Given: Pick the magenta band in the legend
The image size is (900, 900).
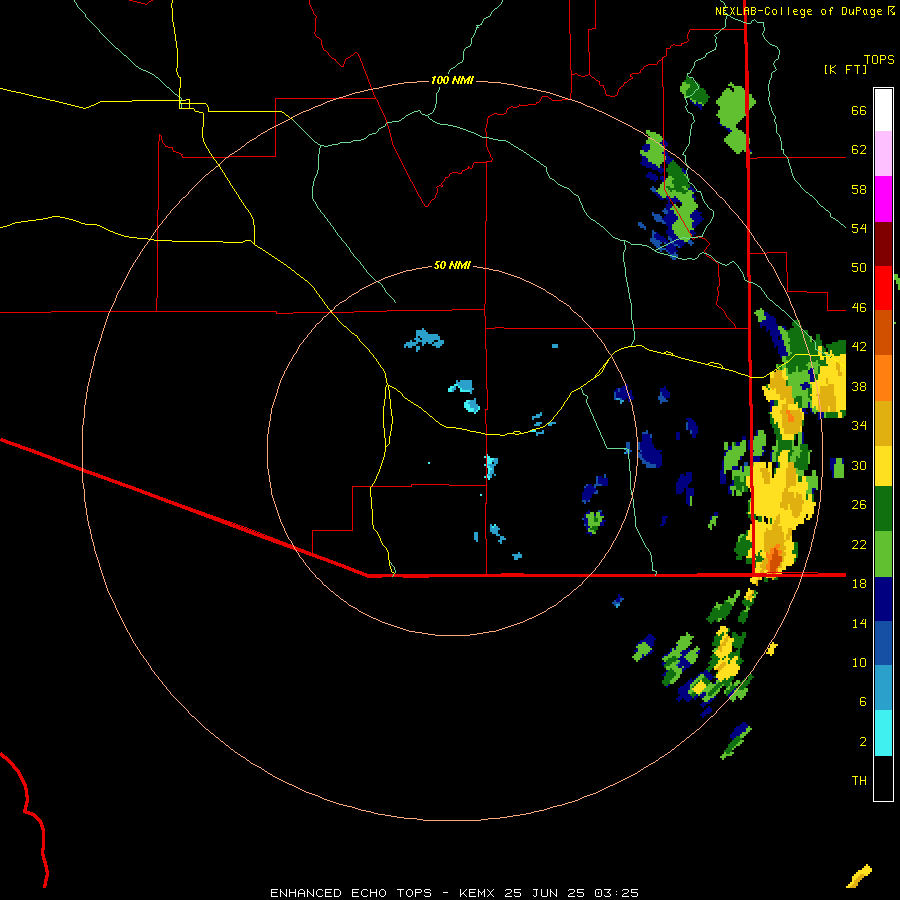Looking at the screenshot, I should point(883,199).
